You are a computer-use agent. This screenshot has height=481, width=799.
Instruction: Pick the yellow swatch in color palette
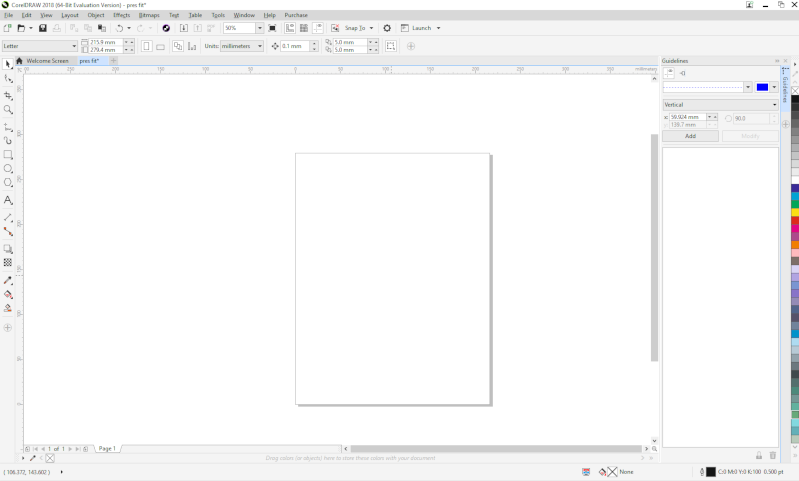pos(795,212)
